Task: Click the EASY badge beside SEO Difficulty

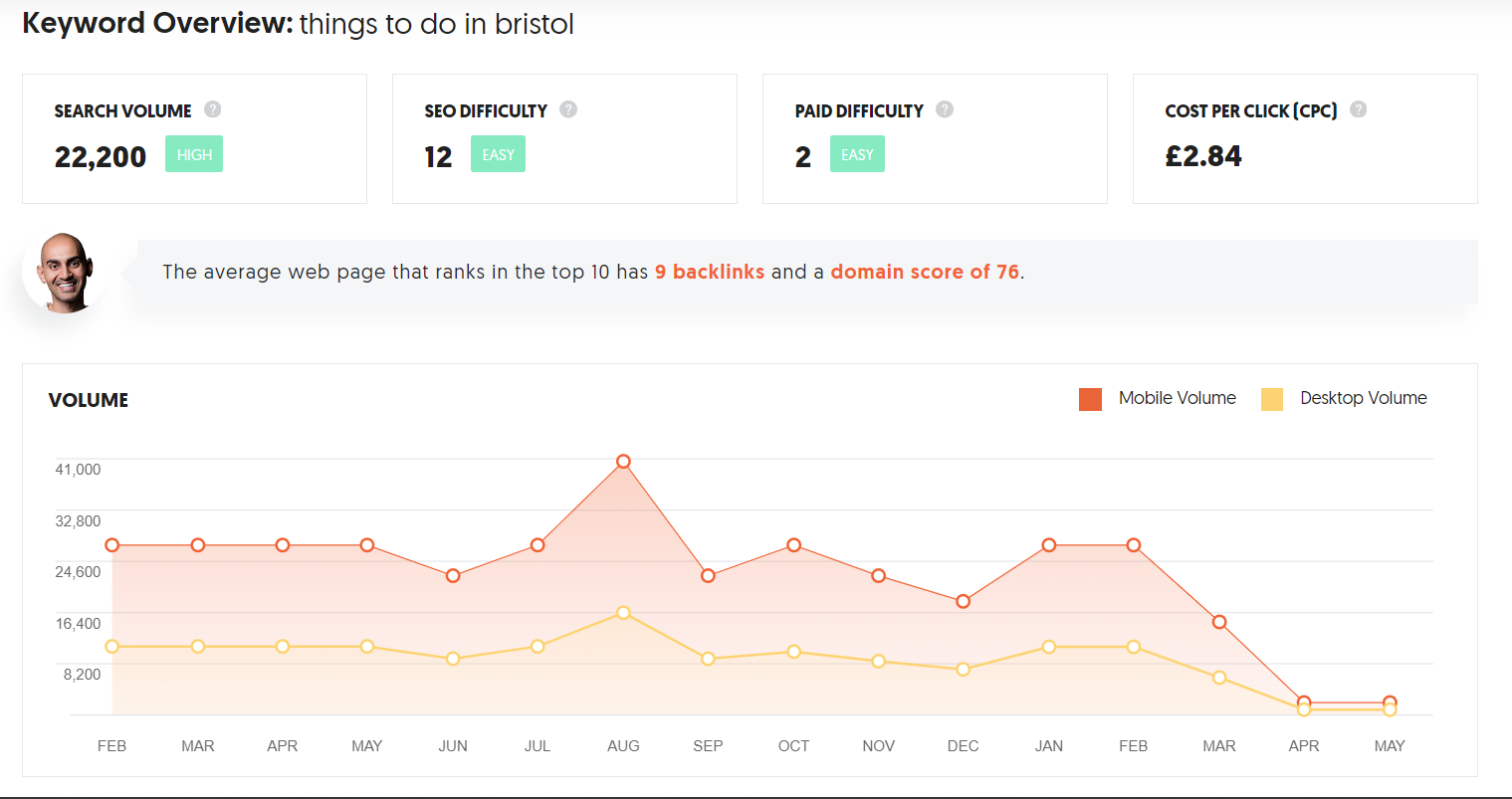Action: (x=498, y=154)
